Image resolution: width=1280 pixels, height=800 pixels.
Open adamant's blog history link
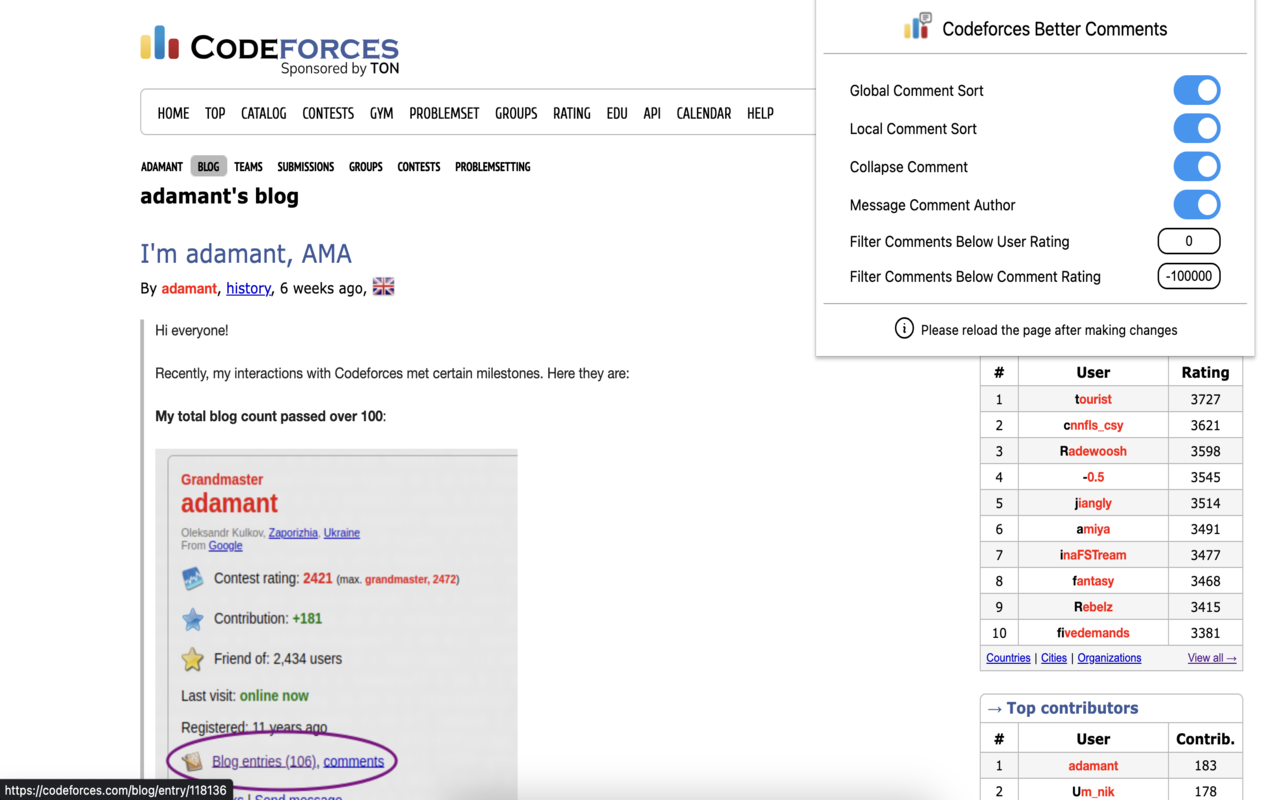pyautogui.click(x=248, y=288)
